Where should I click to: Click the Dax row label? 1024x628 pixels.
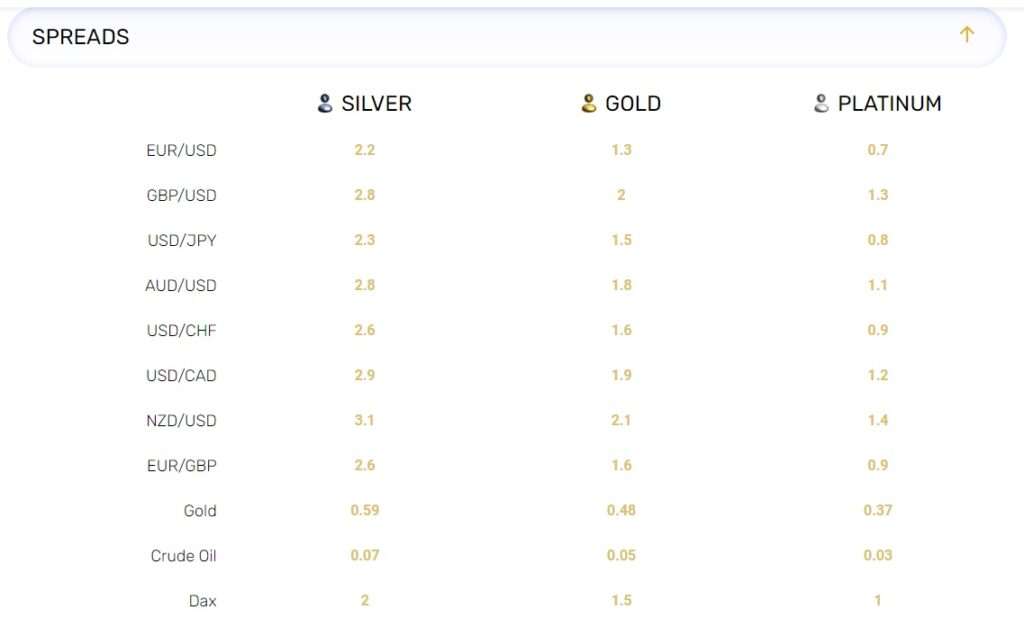202,601
